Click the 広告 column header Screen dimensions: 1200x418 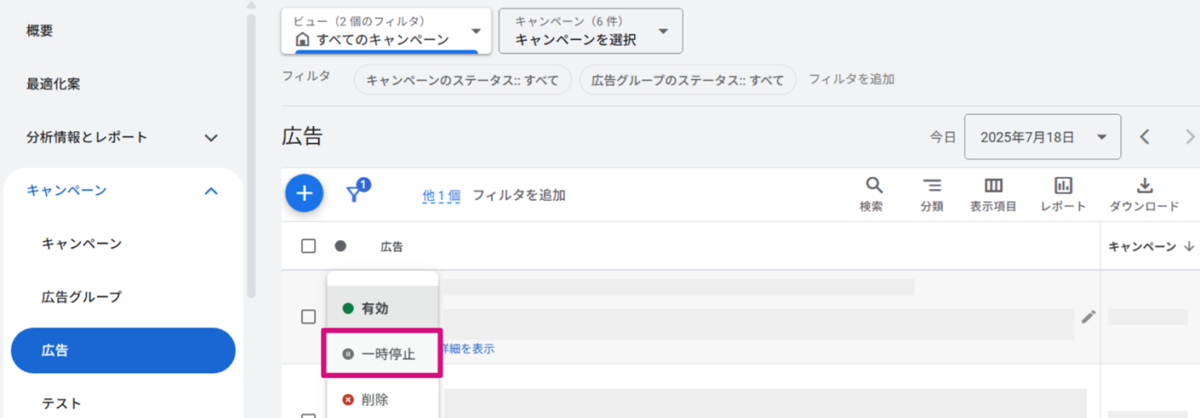point(392,246)
